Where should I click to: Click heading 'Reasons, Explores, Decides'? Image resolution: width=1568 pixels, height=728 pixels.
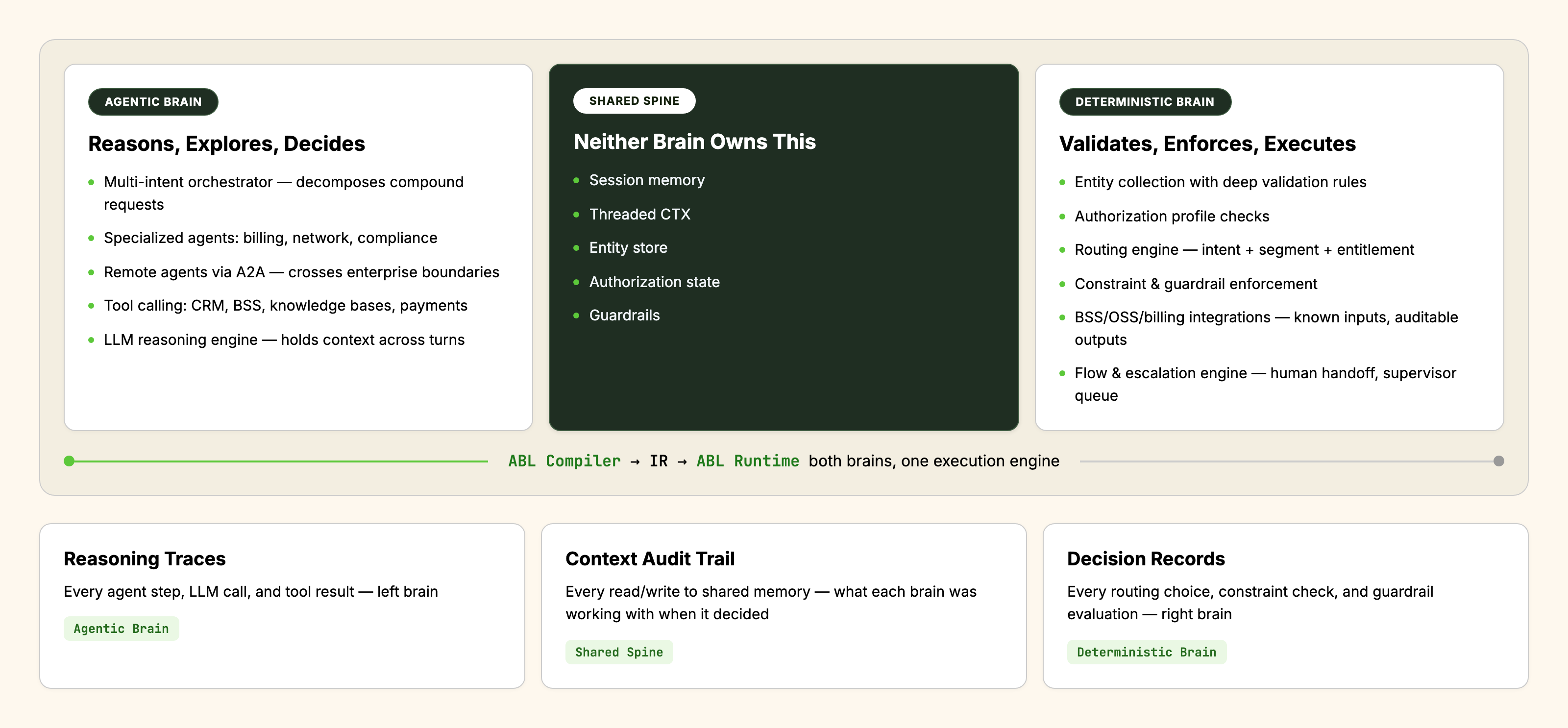click(x=226, y=144)
